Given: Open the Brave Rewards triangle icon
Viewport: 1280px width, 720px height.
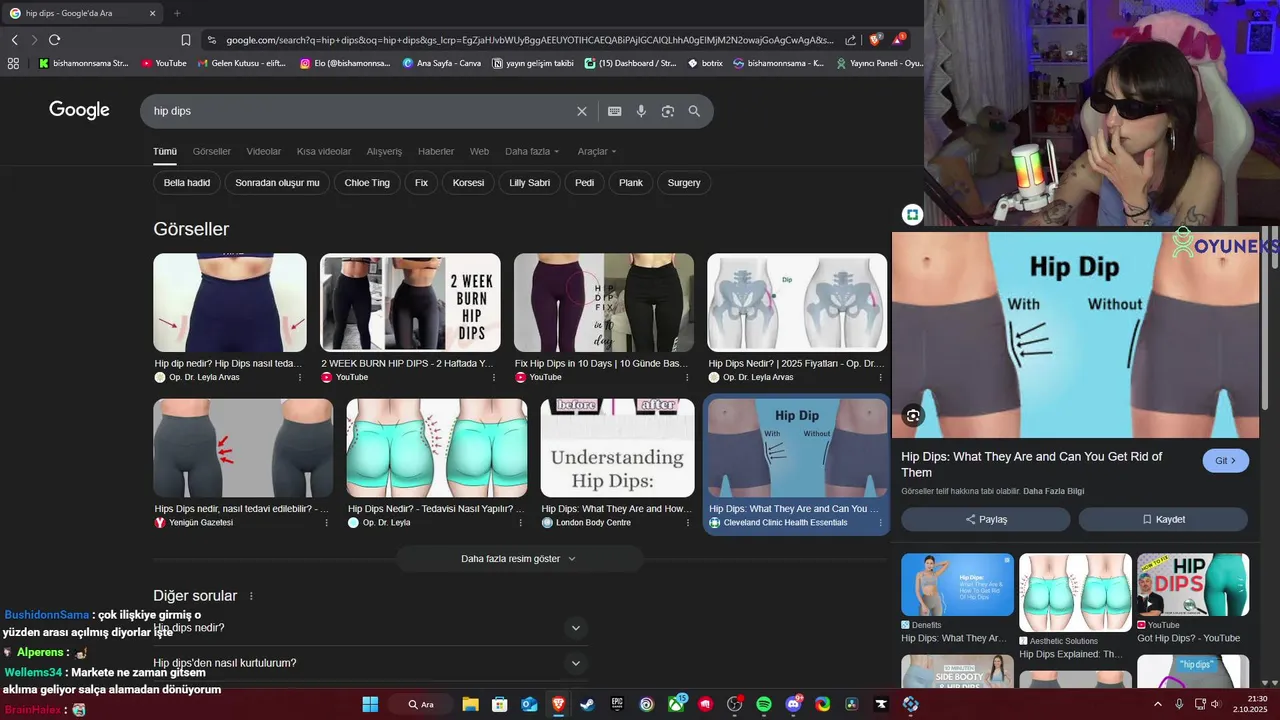Looking at the screenshot, I should click(x=899, y=39).
